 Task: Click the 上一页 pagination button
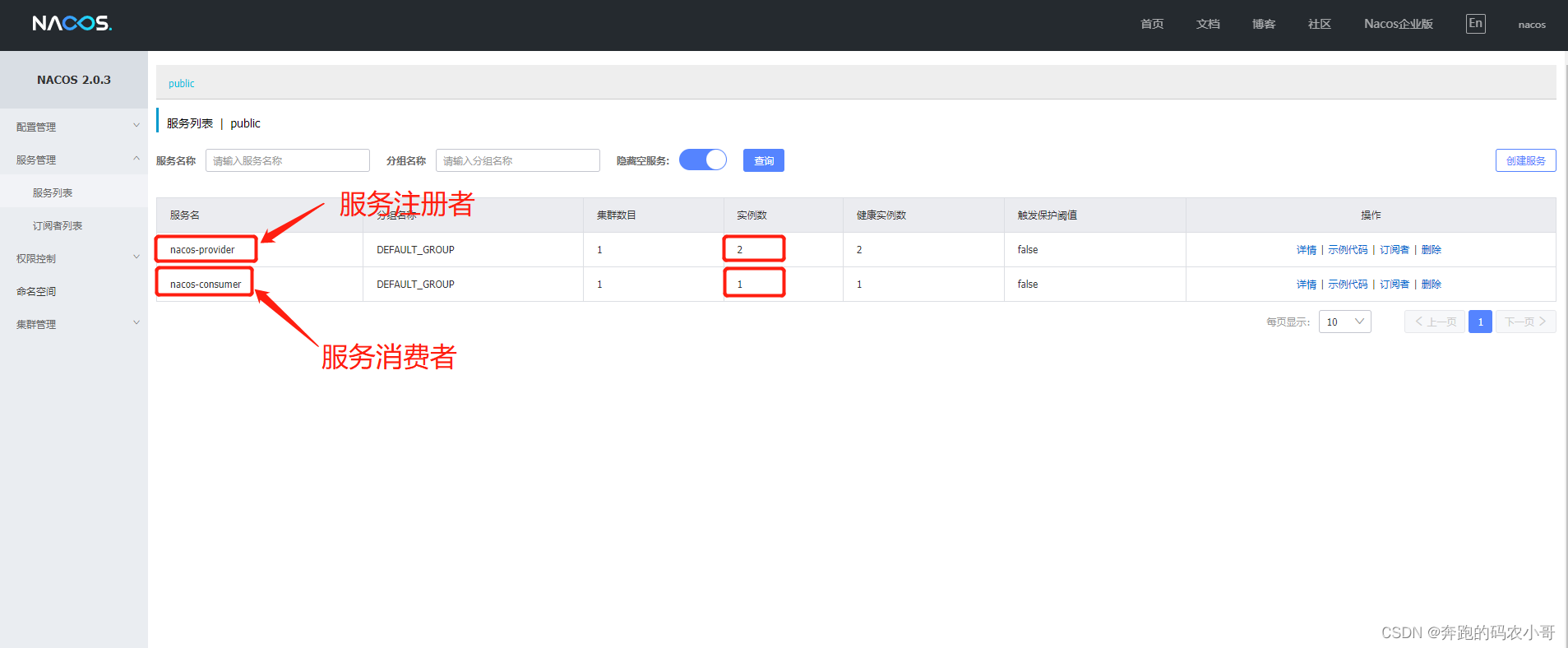coord(1435,322)
